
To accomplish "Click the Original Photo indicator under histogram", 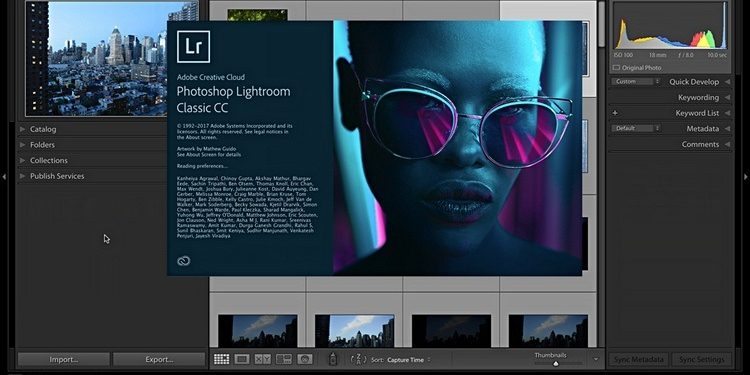I will [x=637, y=67].
